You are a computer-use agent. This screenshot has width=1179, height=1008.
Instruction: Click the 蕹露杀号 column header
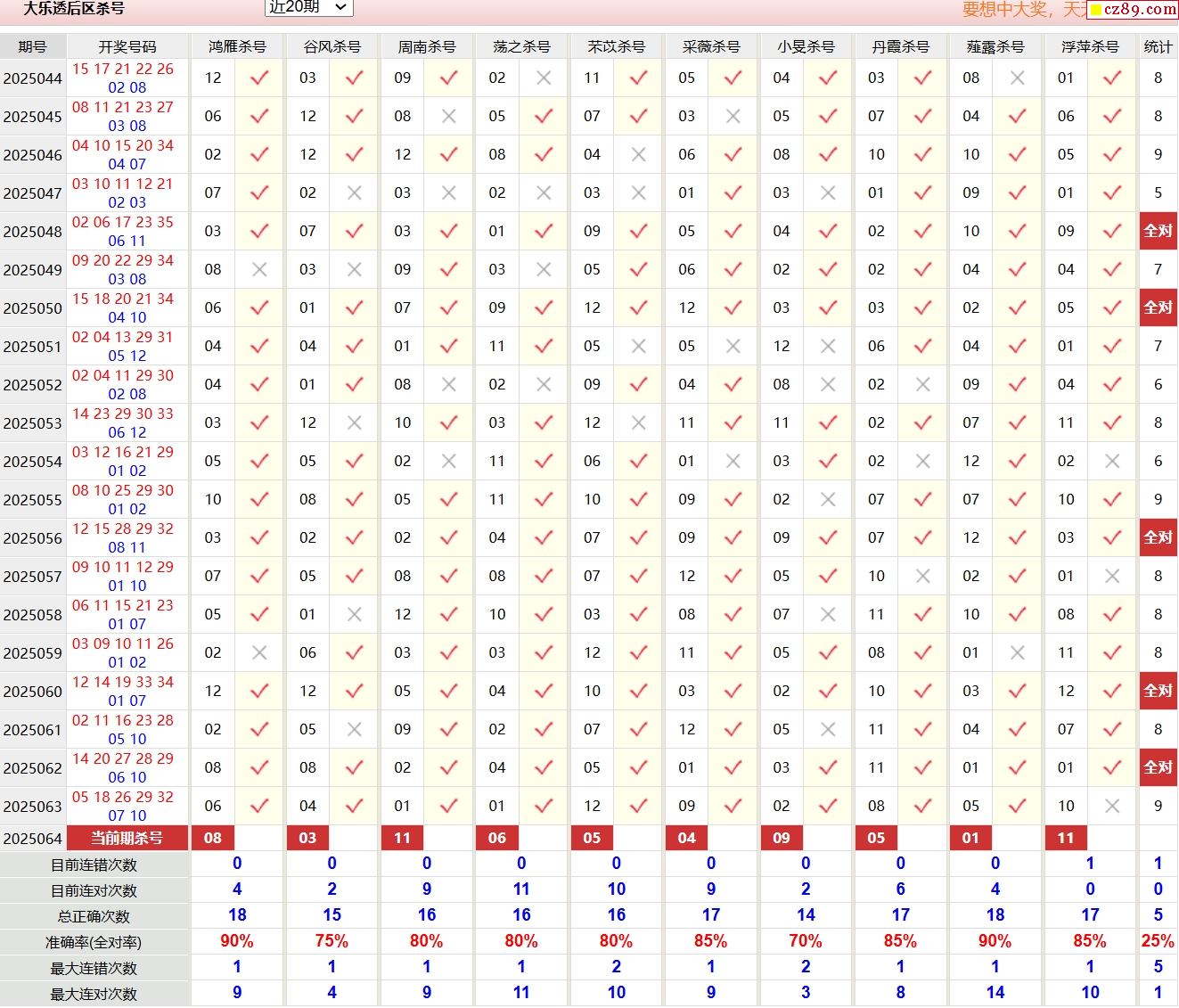coord(995,47)
